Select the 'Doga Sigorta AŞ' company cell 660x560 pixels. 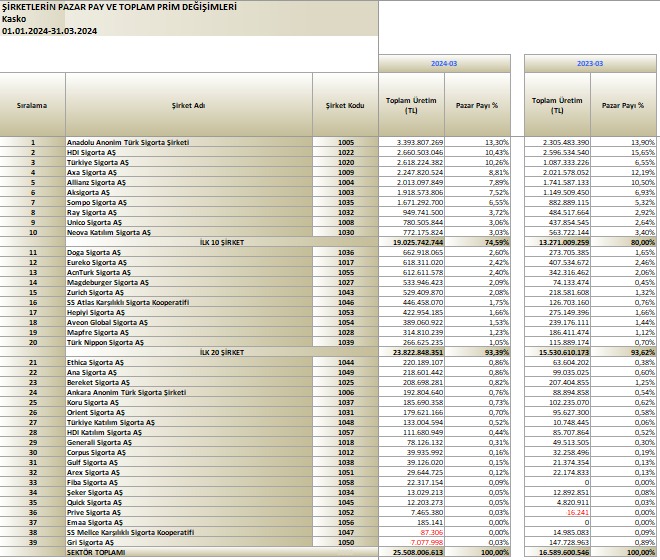point(189,252)
